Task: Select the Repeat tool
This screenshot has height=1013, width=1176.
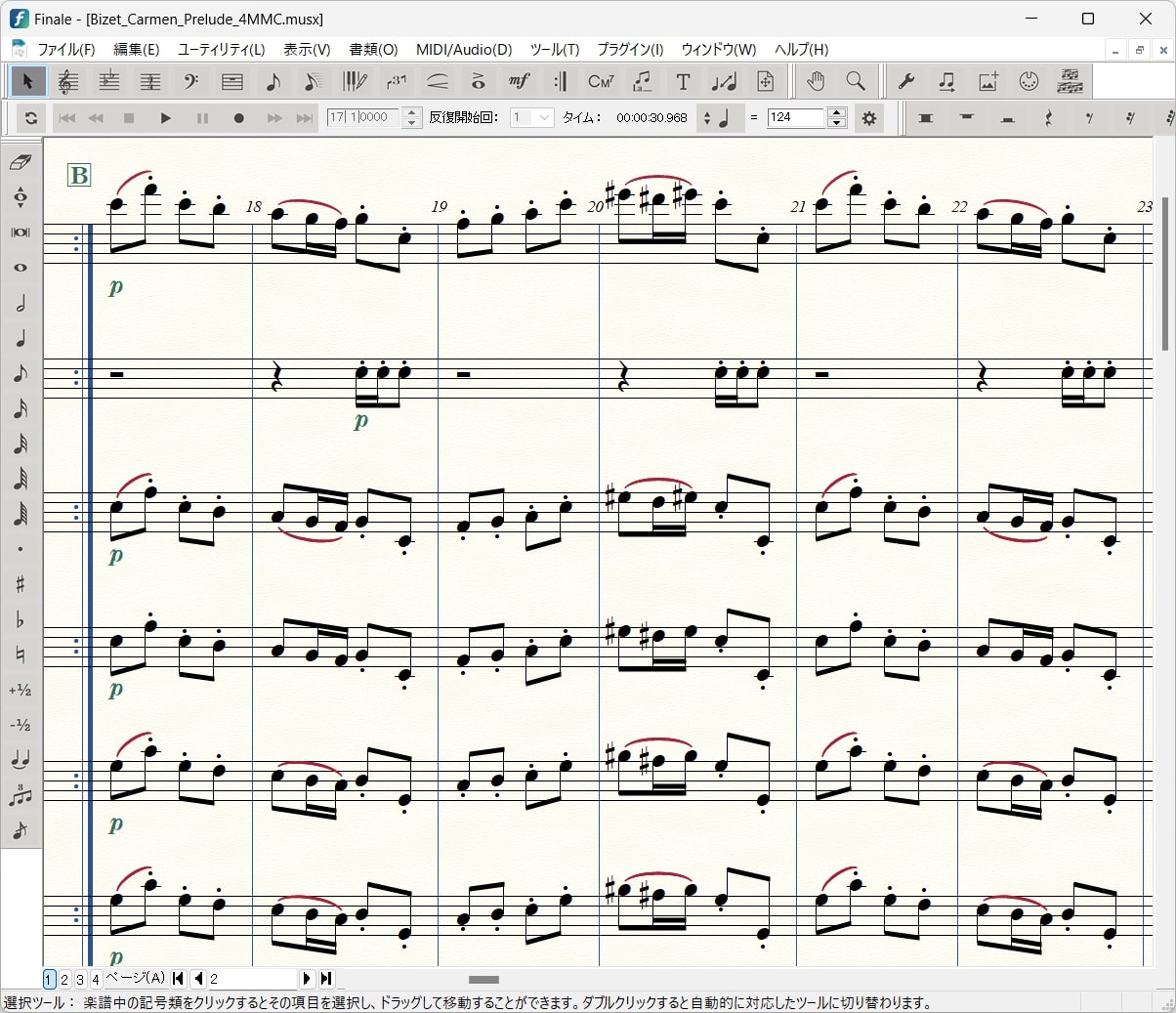Action: coord(560,82)
